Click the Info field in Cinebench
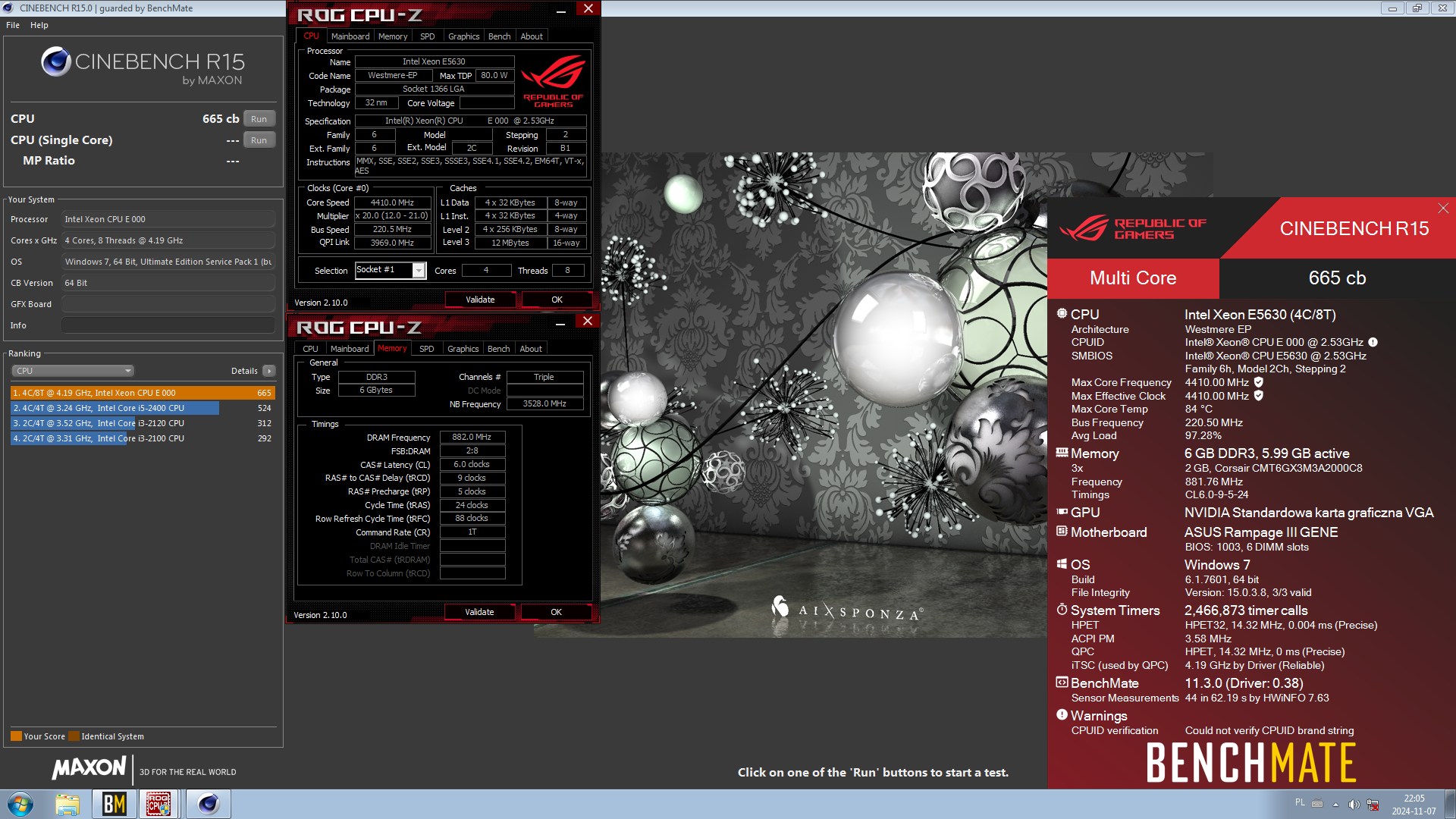 (168, 325)
